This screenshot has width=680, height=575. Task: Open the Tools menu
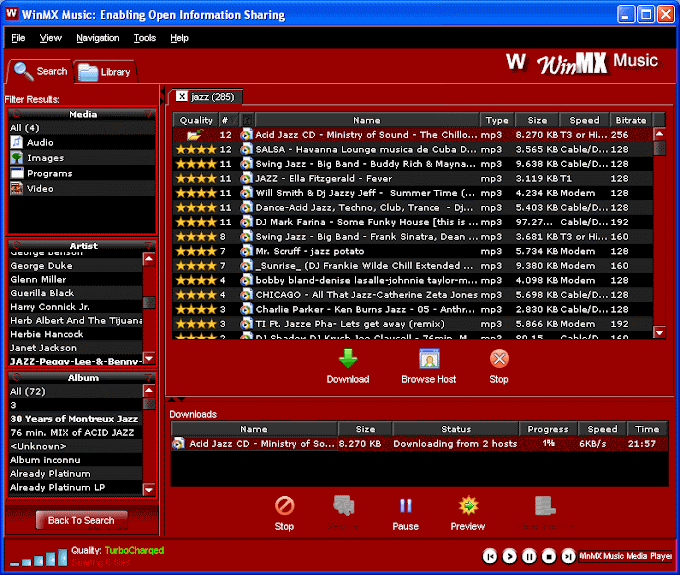coord(145,38)
